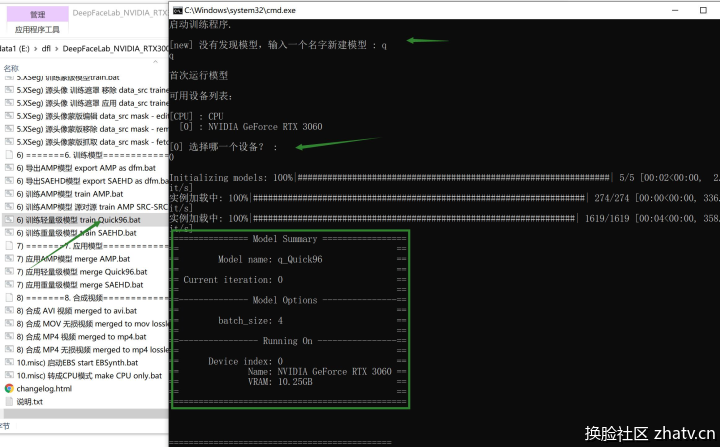Open the 管理 ribbon tab in Explorer
The image size is (720, 447).
tap(38, 14)
